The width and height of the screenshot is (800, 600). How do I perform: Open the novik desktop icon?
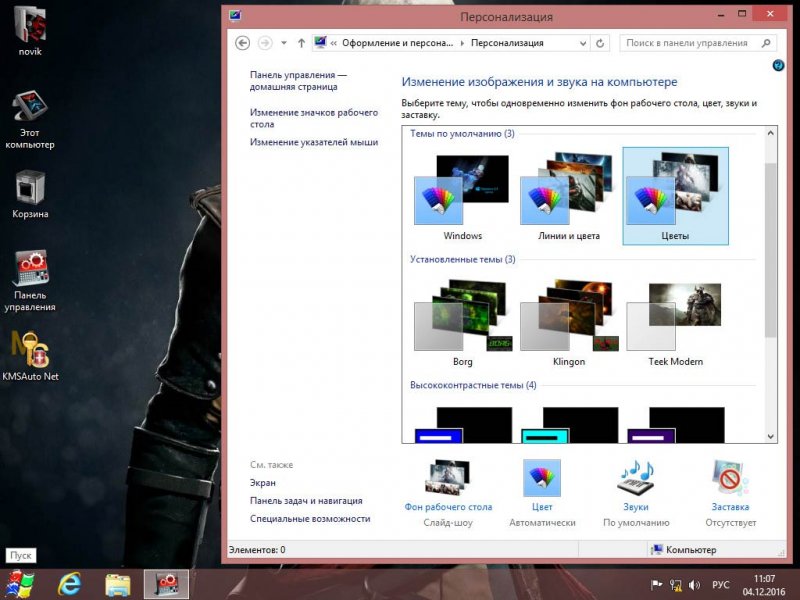[30, 32]
